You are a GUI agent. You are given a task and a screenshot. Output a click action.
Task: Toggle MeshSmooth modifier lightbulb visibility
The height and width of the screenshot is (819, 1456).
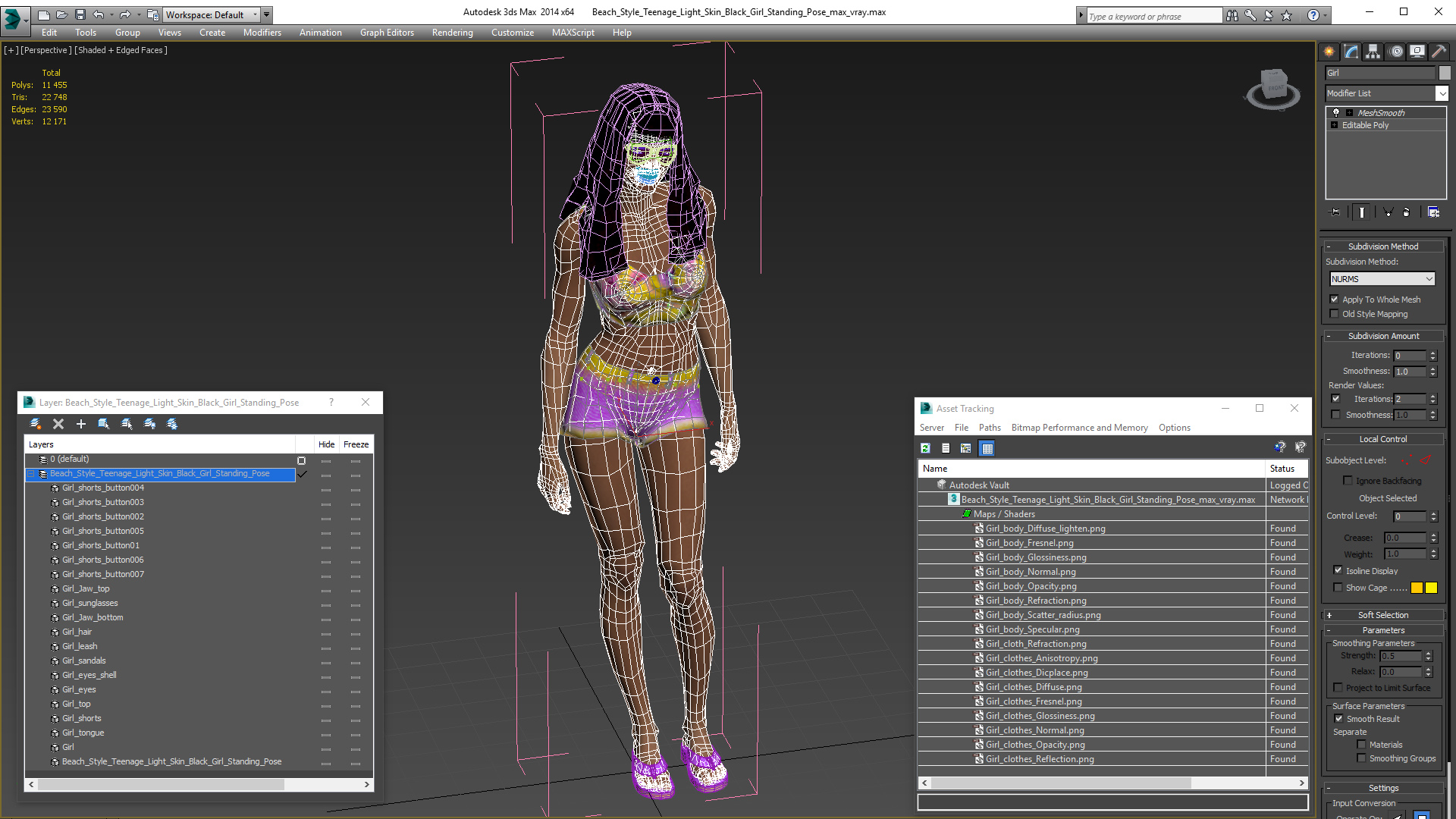[1336, 112]
